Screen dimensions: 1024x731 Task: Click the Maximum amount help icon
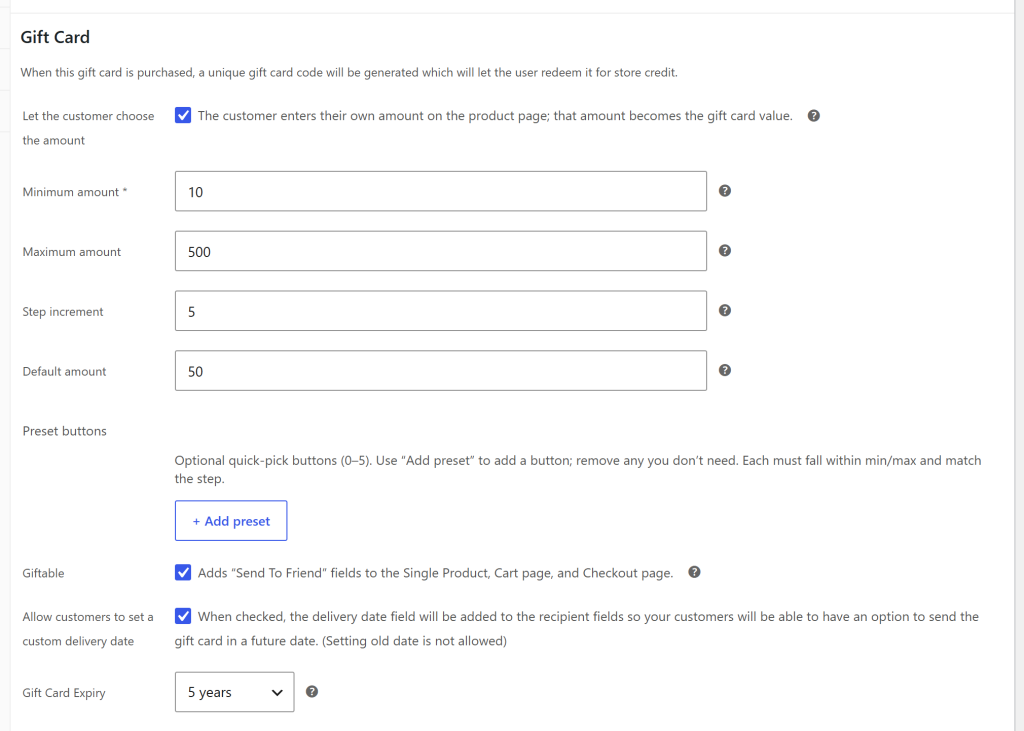click(724, 251)
